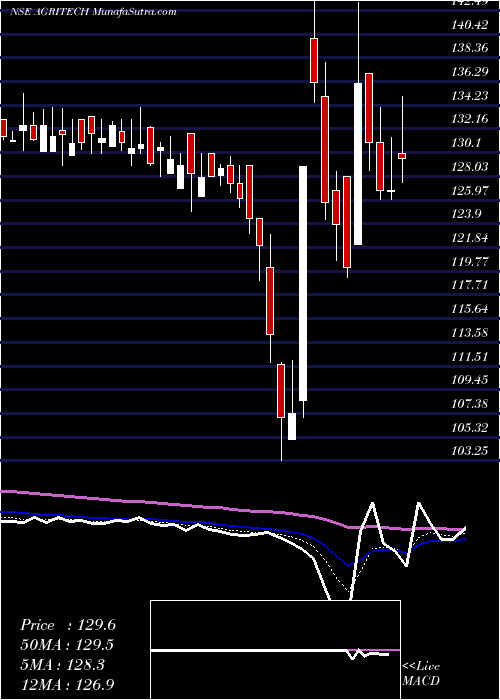
Task: Click the 117.71 price axis label
Action: [x=470, y=285]
